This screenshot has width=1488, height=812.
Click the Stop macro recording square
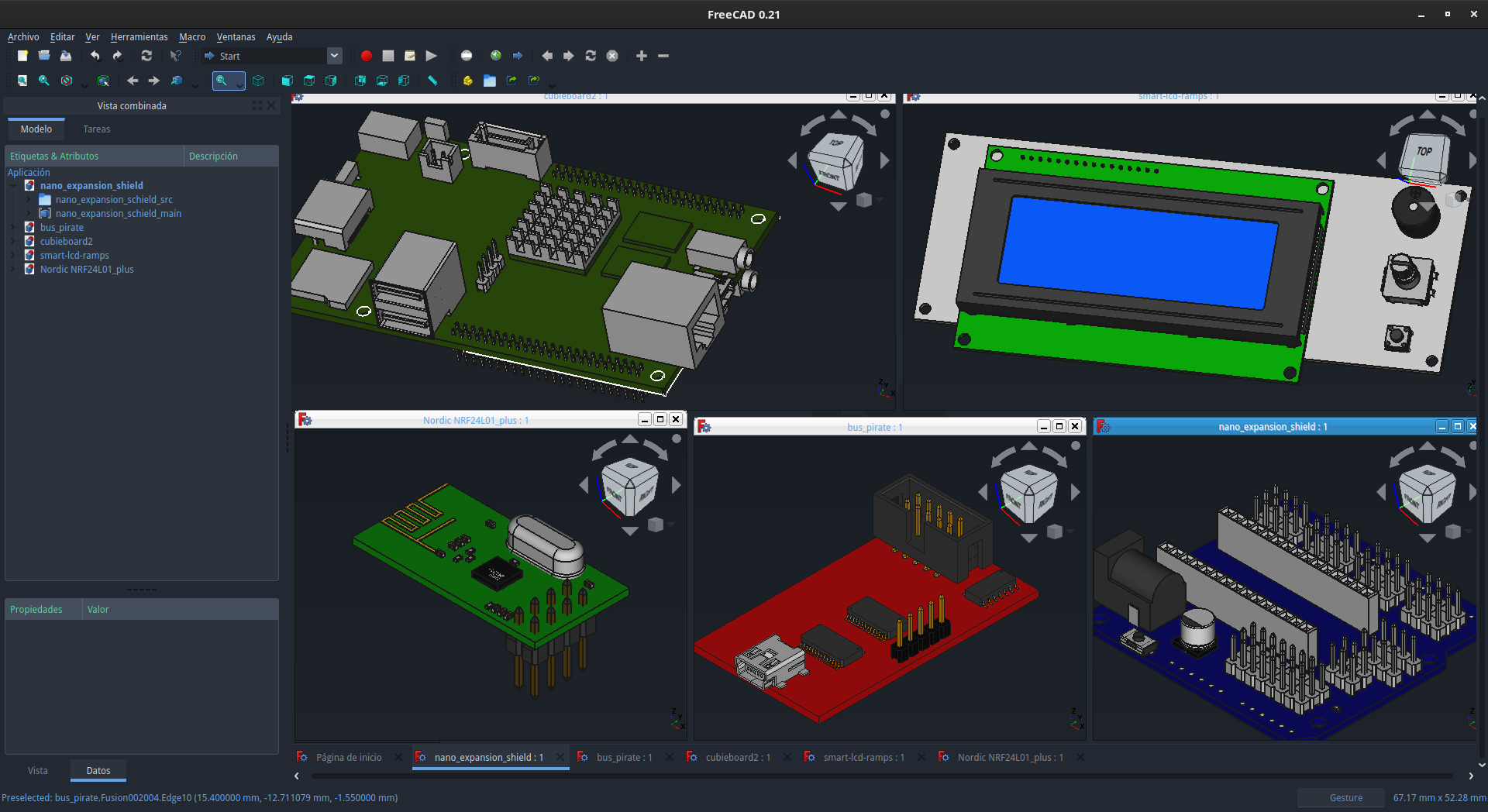click(388, 56)
